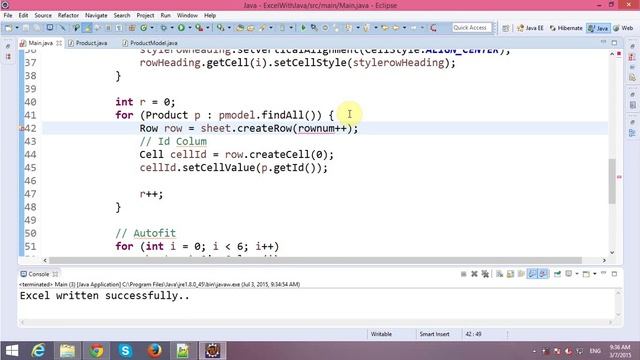640x360 pixels.
Task: Open the Refactor menu
Action: pos(68,16)
